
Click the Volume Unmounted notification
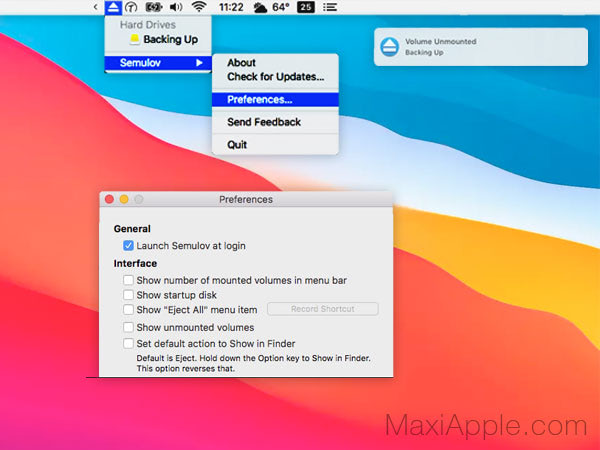481,47
